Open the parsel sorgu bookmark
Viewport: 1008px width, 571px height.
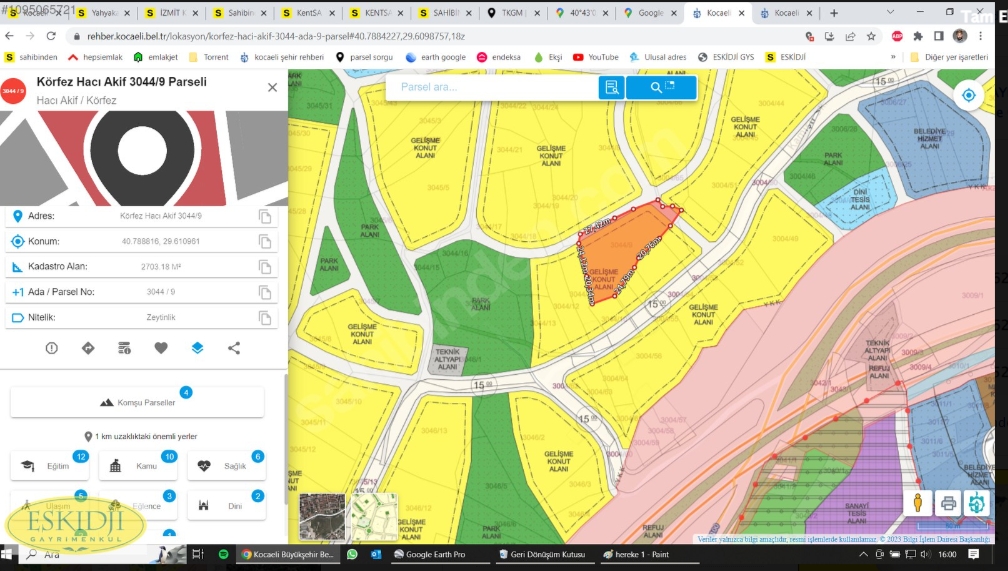click(x=364, y=57)
